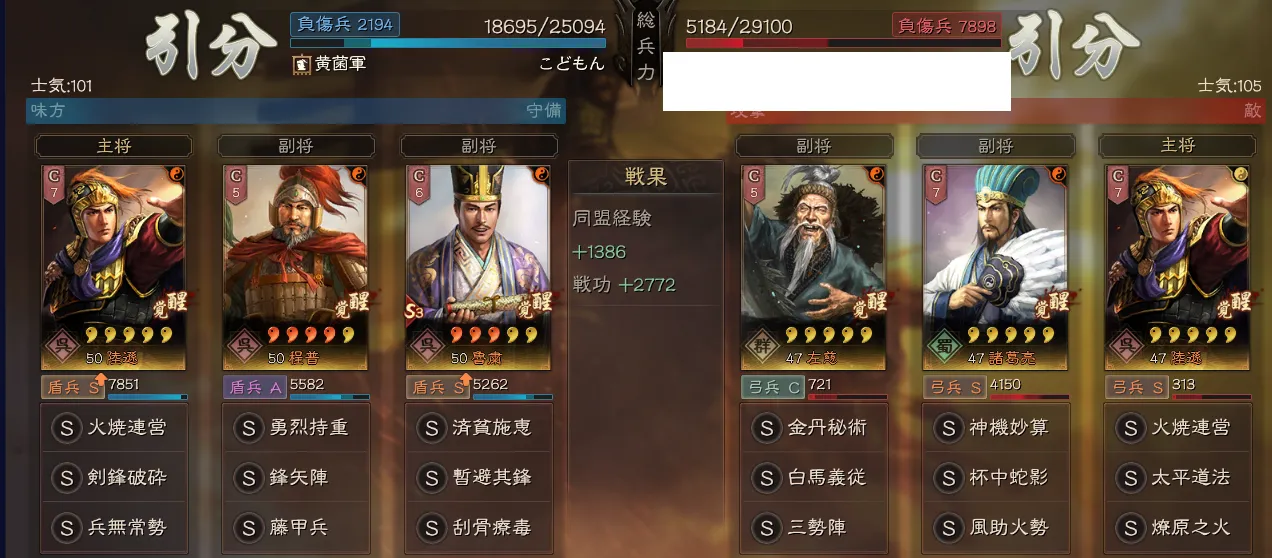Click the S rank icon next to 金丹秘術

click(767, 428)
